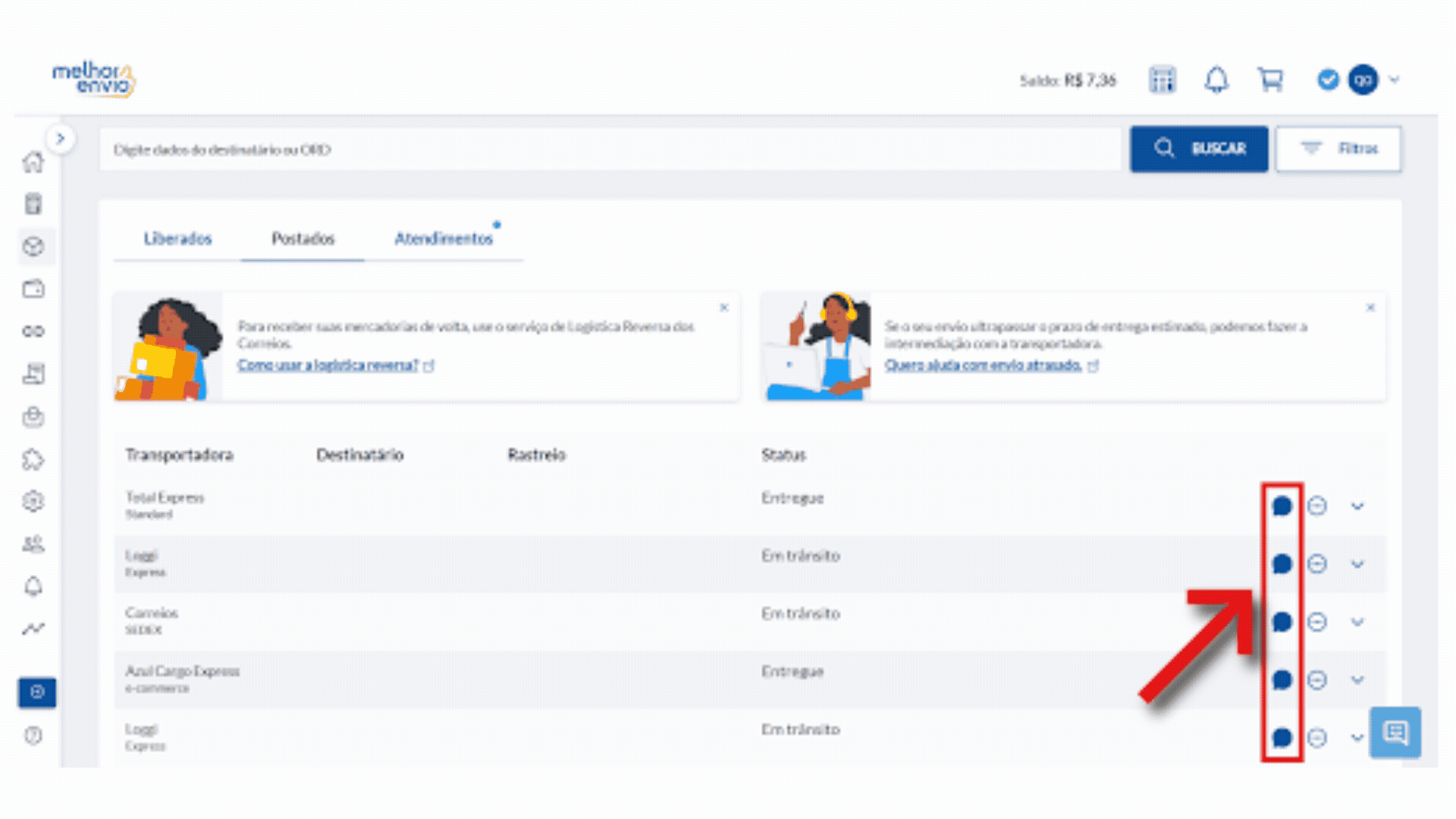This screenshot has width=1456, height=819.
Task: Open the users icon in sidebar
Action: (x=33, y=544)
